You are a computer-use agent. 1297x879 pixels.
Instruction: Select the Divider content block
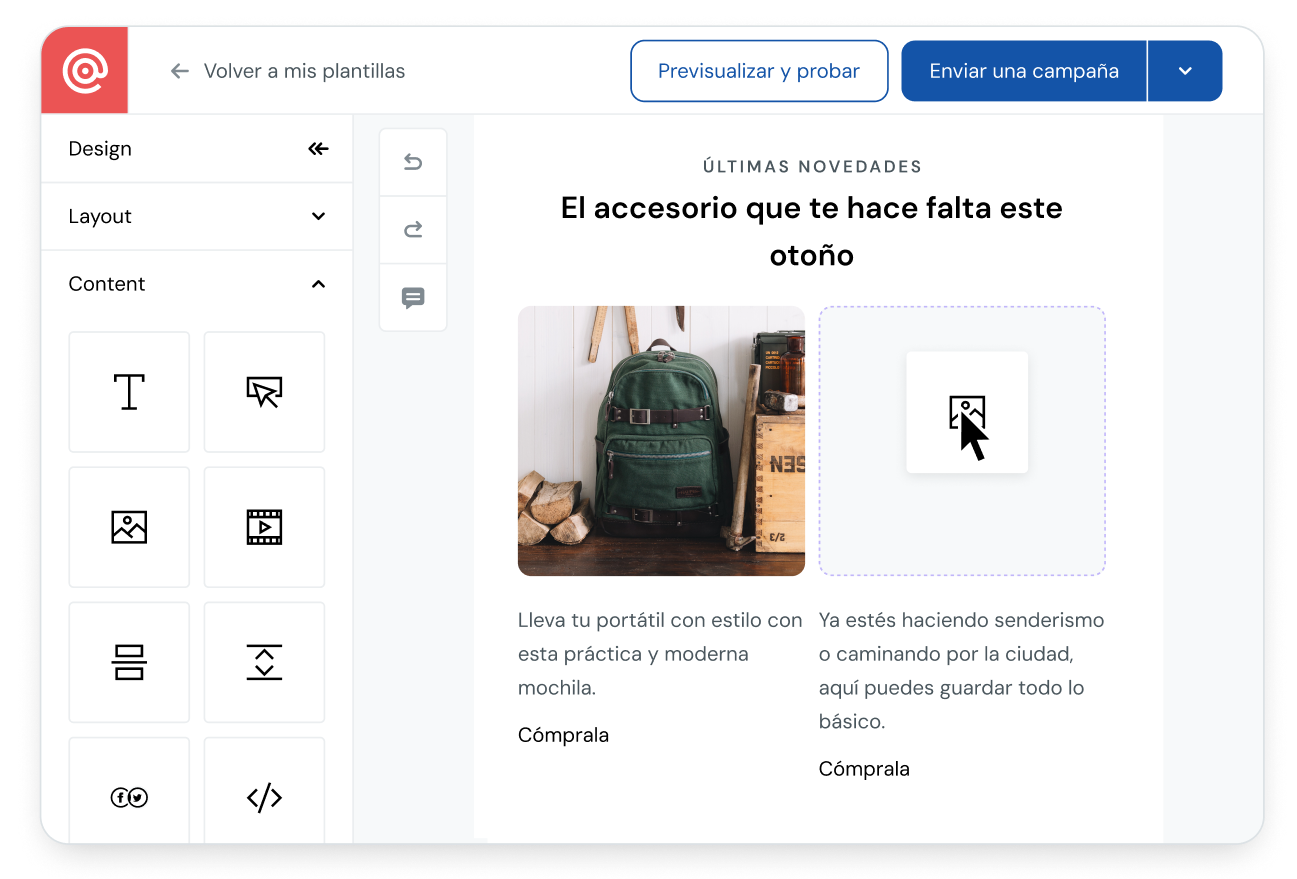pyautogui.click(x=129, y=662)
